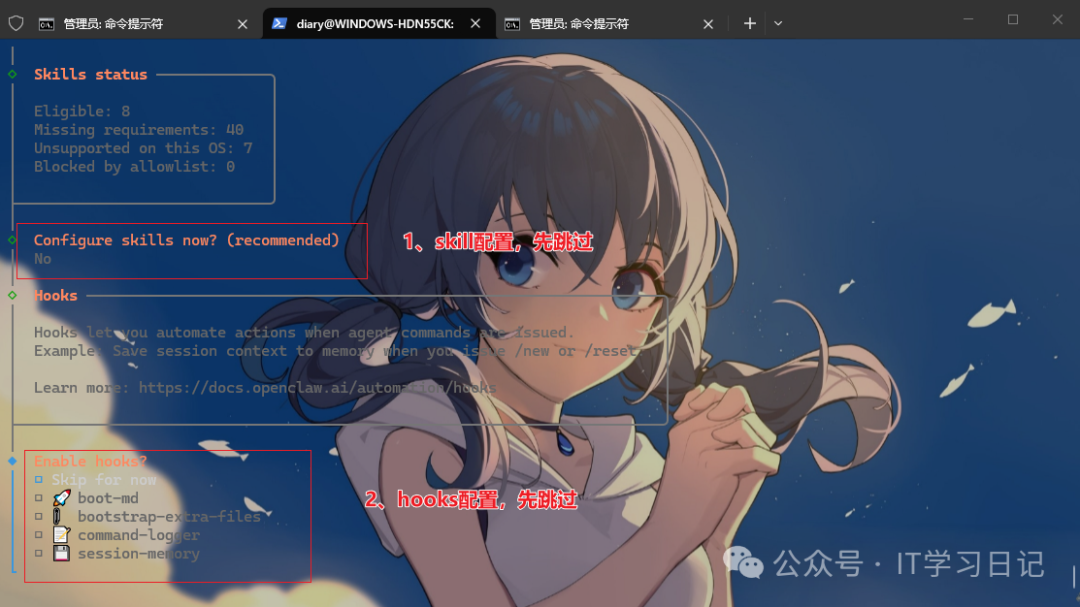Image resolution: width=1080 pixels, height=607 pixels.
Task: Click 'Blocked by allowlist: 0' text
Action: click(134, 167)
